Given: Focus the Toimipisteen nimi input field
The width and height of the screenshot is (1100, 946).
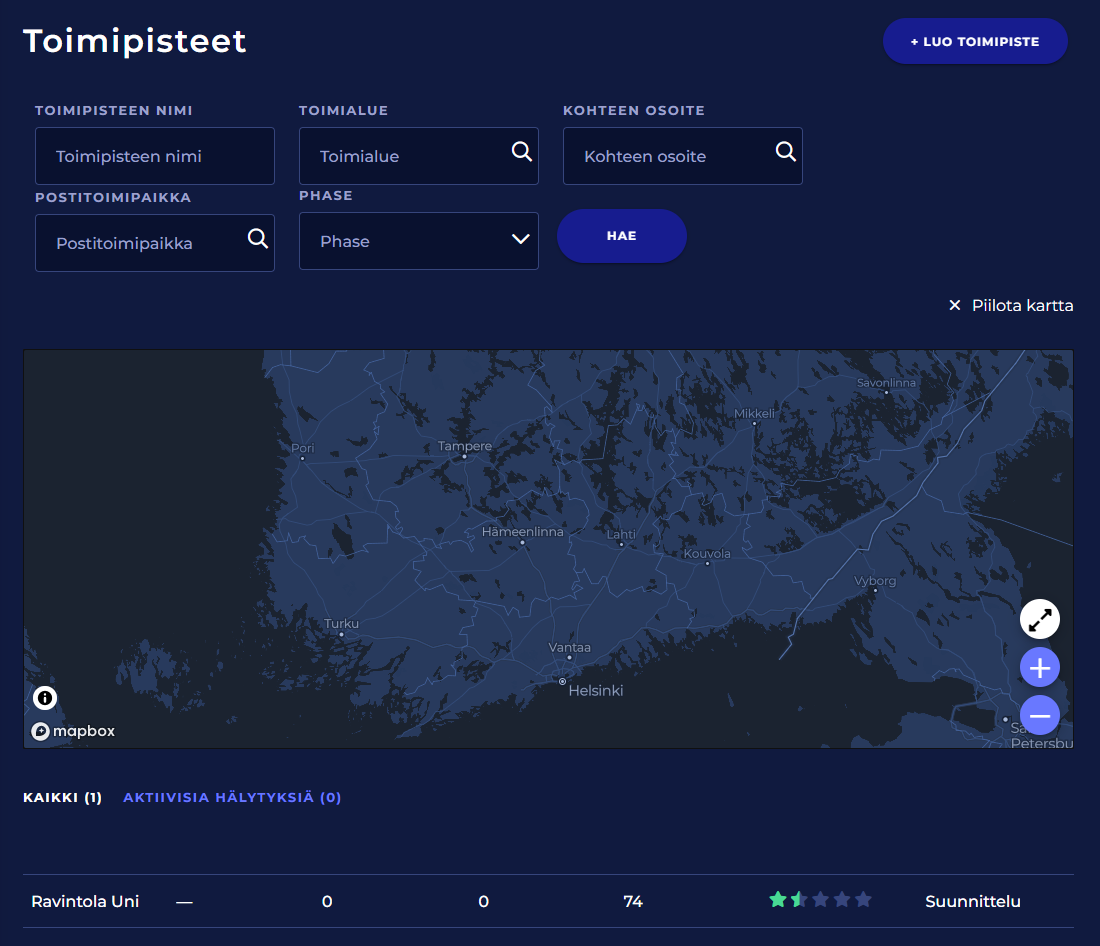Looking at the screenshot, I should (x=155, y=156).
